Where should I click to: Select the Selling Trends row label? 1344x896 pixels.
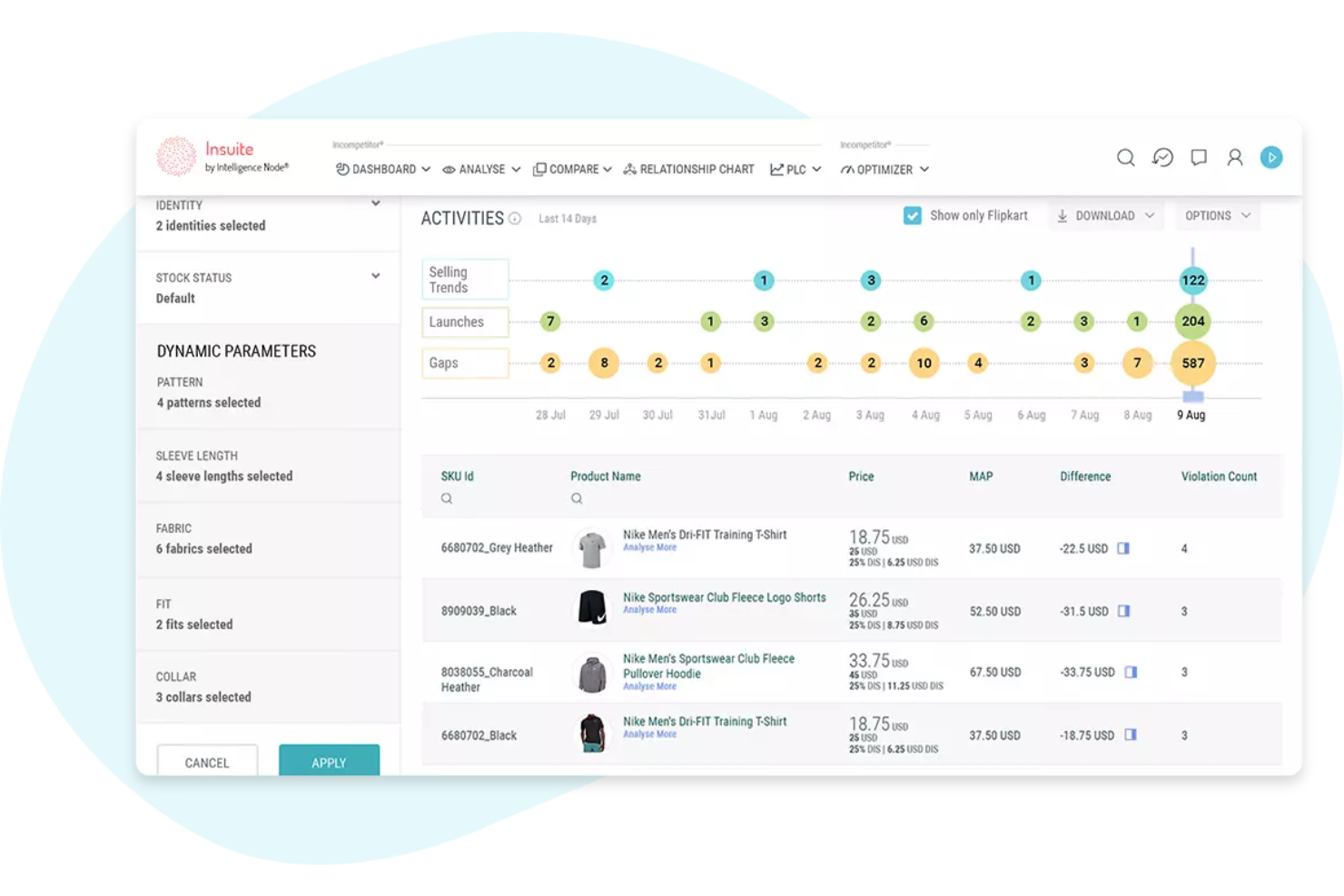(465, 280)
